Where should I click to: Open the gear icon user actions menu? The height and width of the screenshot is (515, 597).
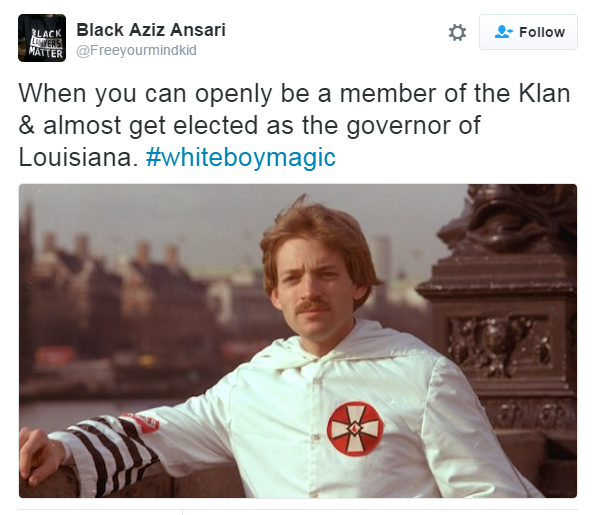click(457, 32)
